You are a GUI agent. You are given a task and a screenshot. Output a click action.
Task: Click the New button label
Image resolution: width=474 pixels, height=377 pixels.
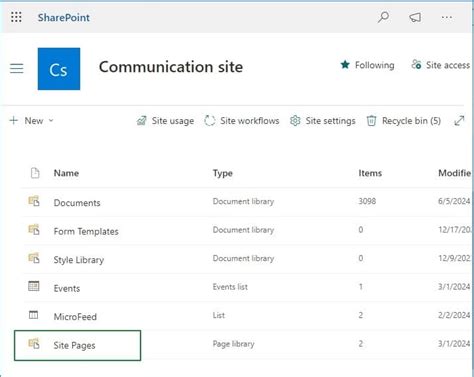34,121
